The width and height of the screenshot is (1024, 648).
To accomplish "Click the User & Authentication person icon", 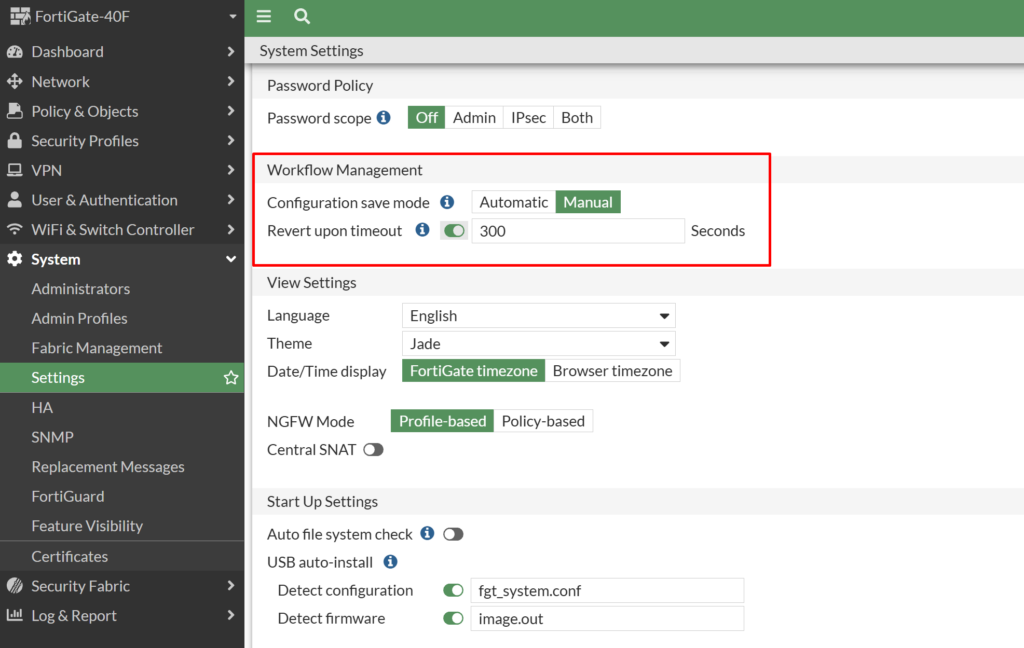I will [x=14, y=200].
